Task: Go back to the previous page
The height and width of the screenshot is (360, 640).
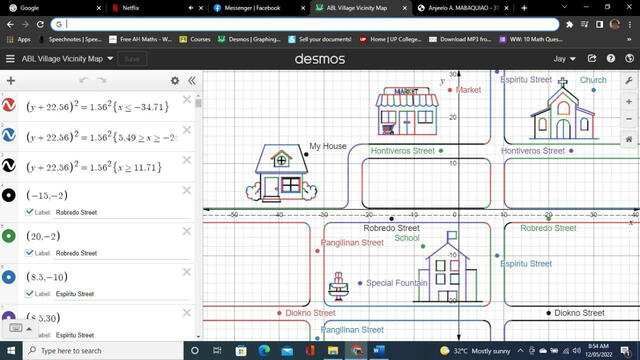Action: [10, 24]
